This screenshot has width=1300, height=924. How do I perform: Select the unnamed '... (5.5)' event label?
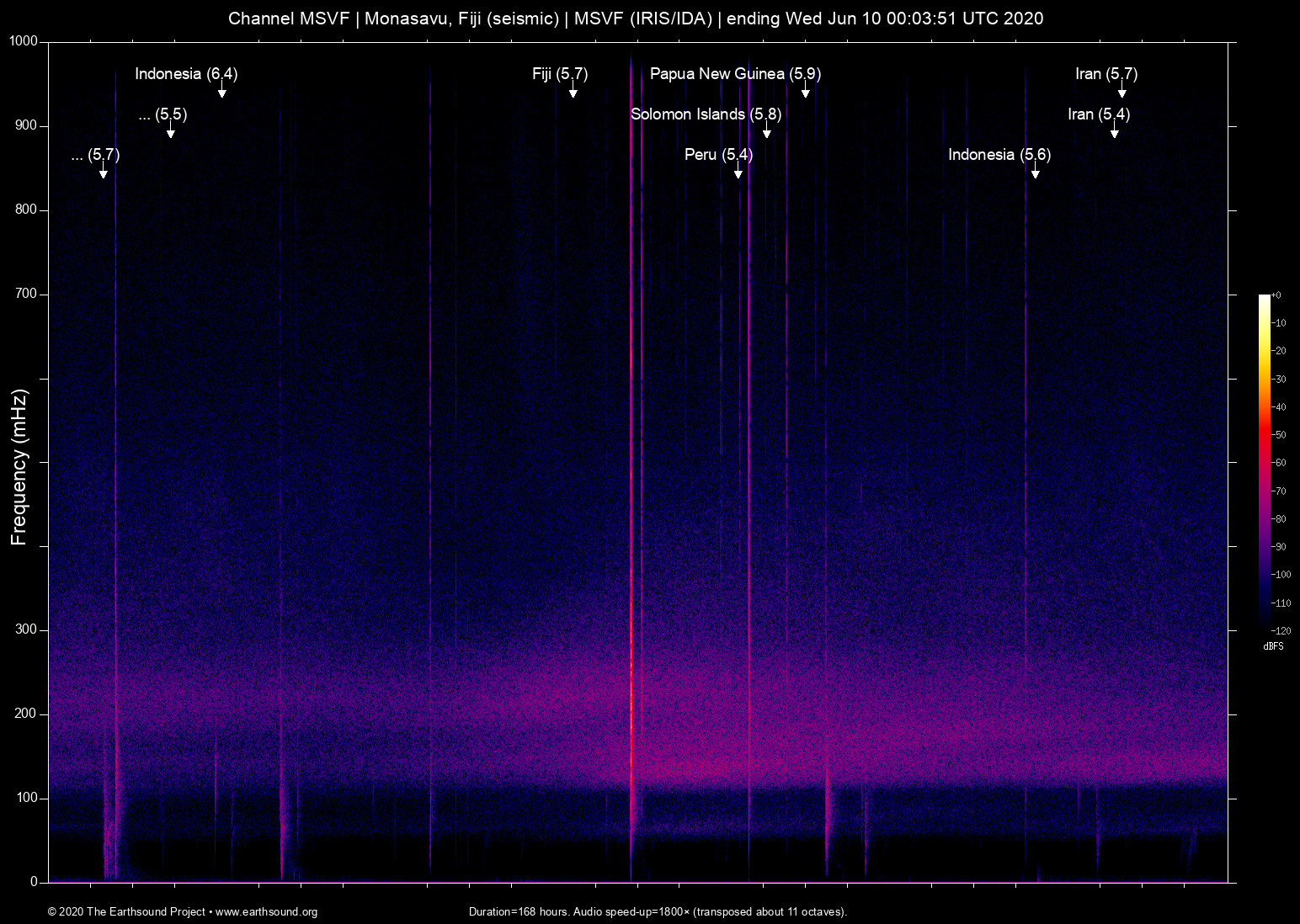point(162,114)
